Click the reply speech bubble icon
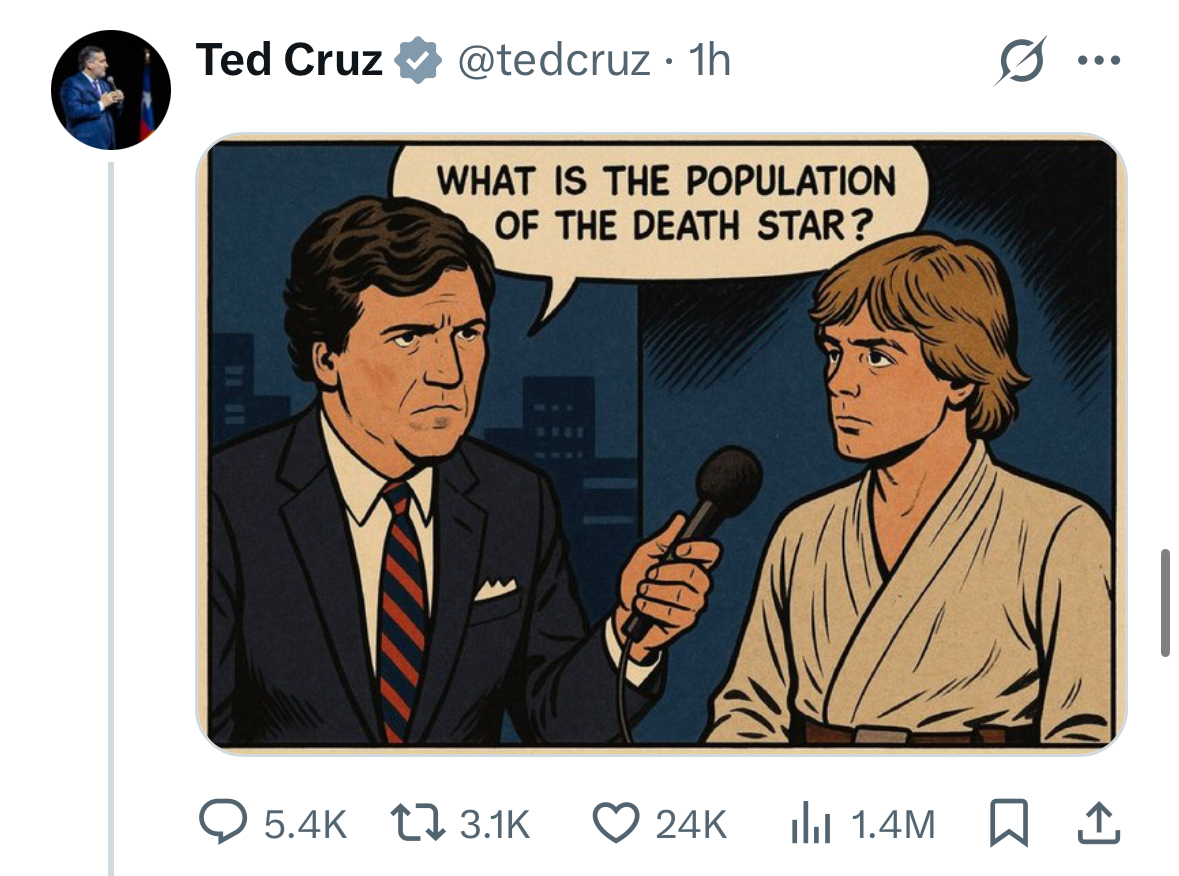The height and width of the screenshot is (876, 1179). [x=223, y=822]
